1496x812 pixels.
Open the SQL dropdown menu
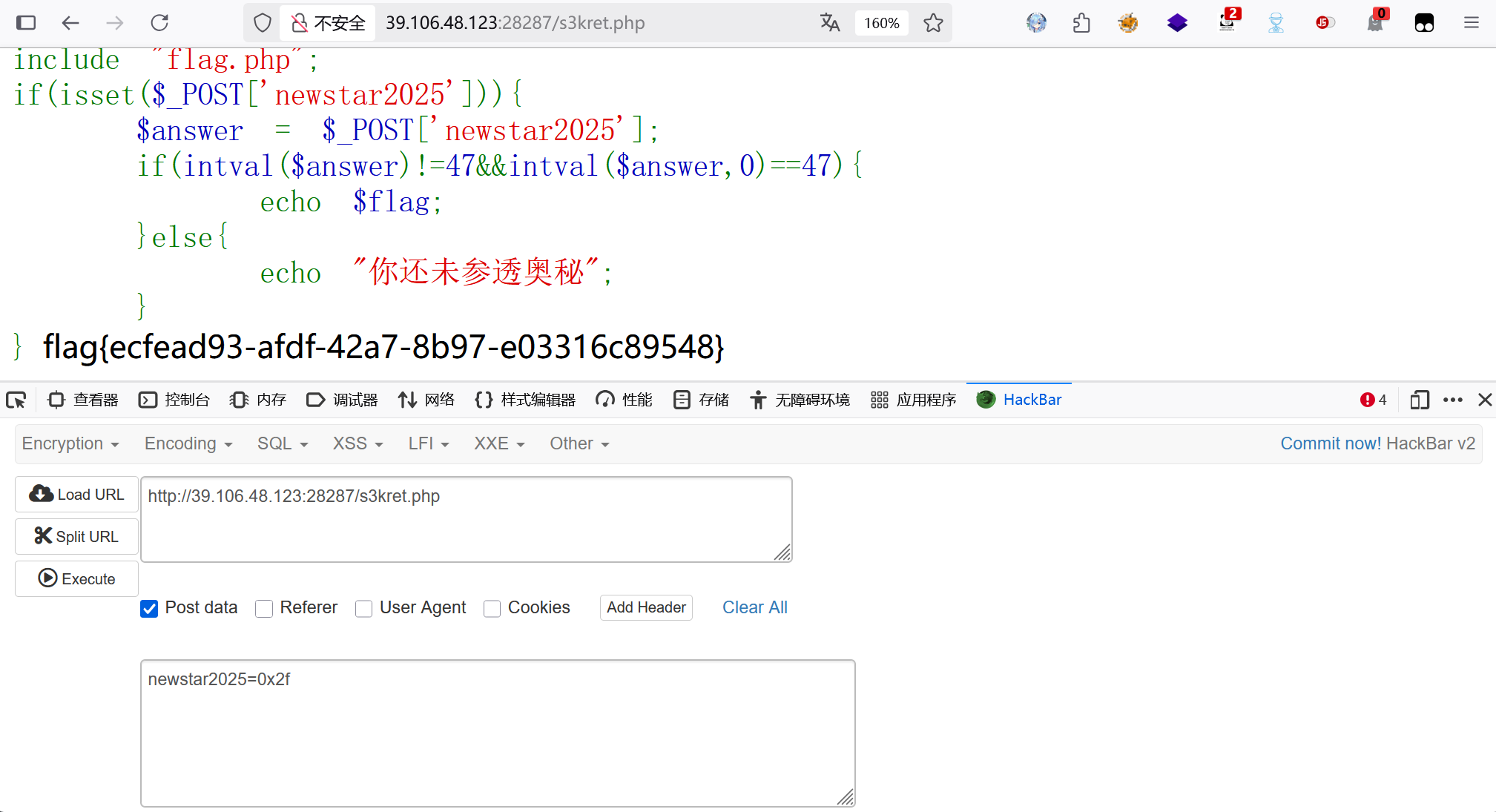(x=283, y=444)
